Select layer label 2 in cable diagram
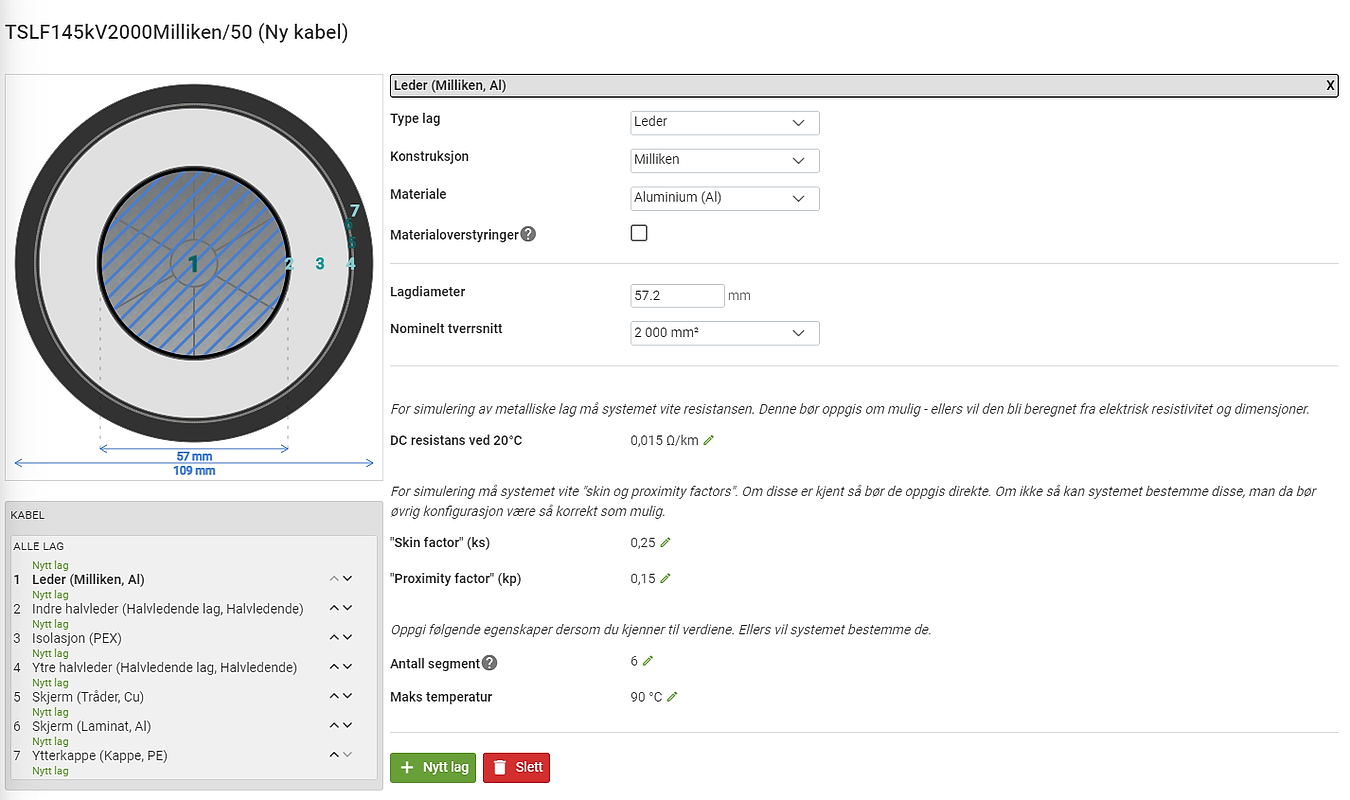 [288, 264]
